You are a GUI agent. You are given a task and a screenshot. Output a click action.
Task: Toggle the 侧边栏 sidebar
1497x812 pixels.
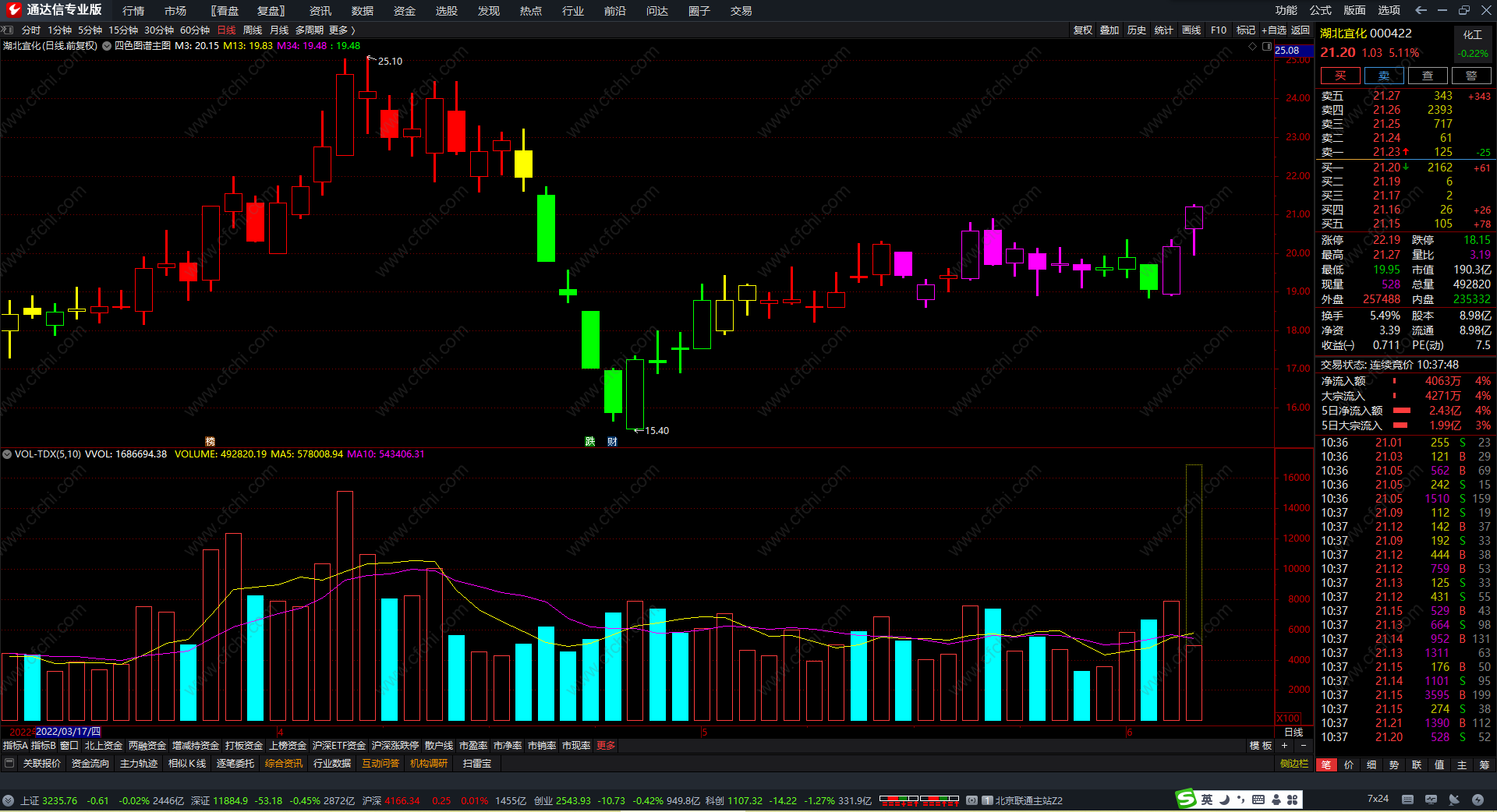click(x=1294, y=764)
